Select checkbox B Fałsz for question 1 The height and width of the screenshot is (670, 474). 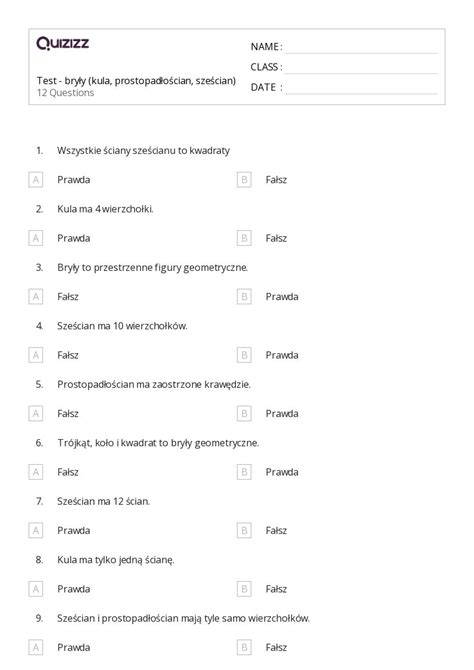(244, 180)
